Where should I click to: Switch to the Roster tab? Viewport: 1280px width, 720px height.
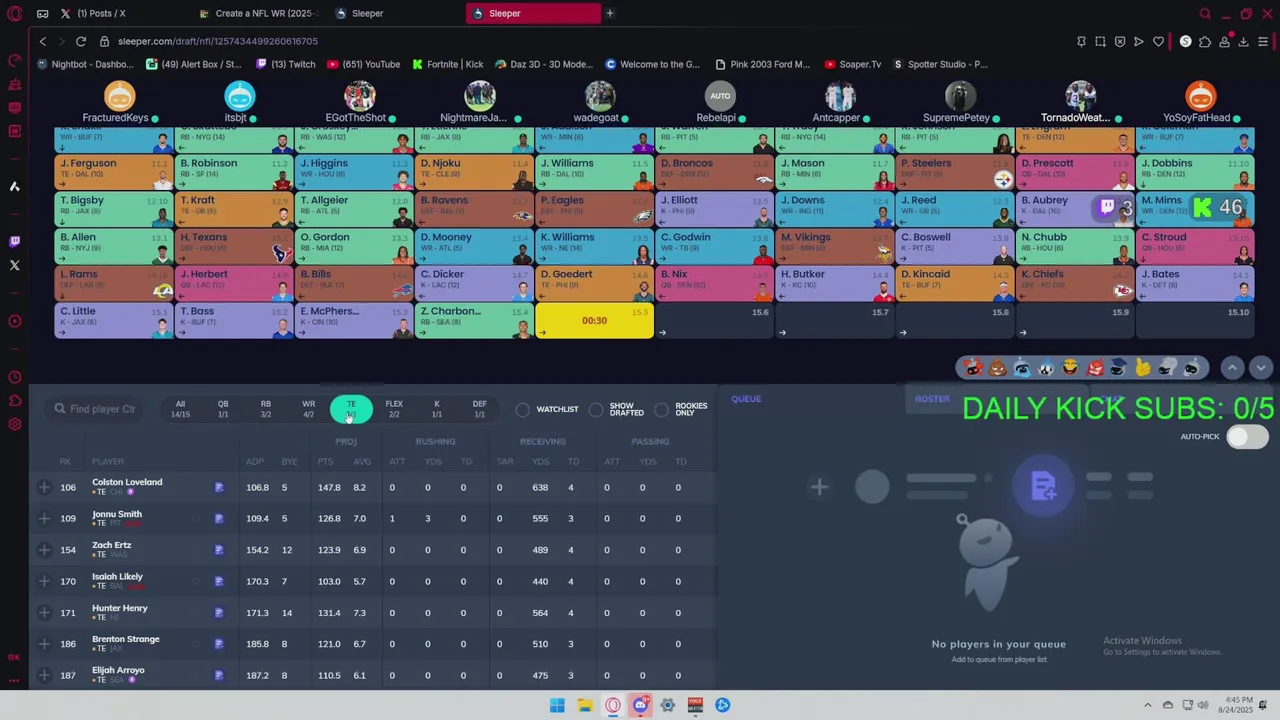click(x=932, y=399)
